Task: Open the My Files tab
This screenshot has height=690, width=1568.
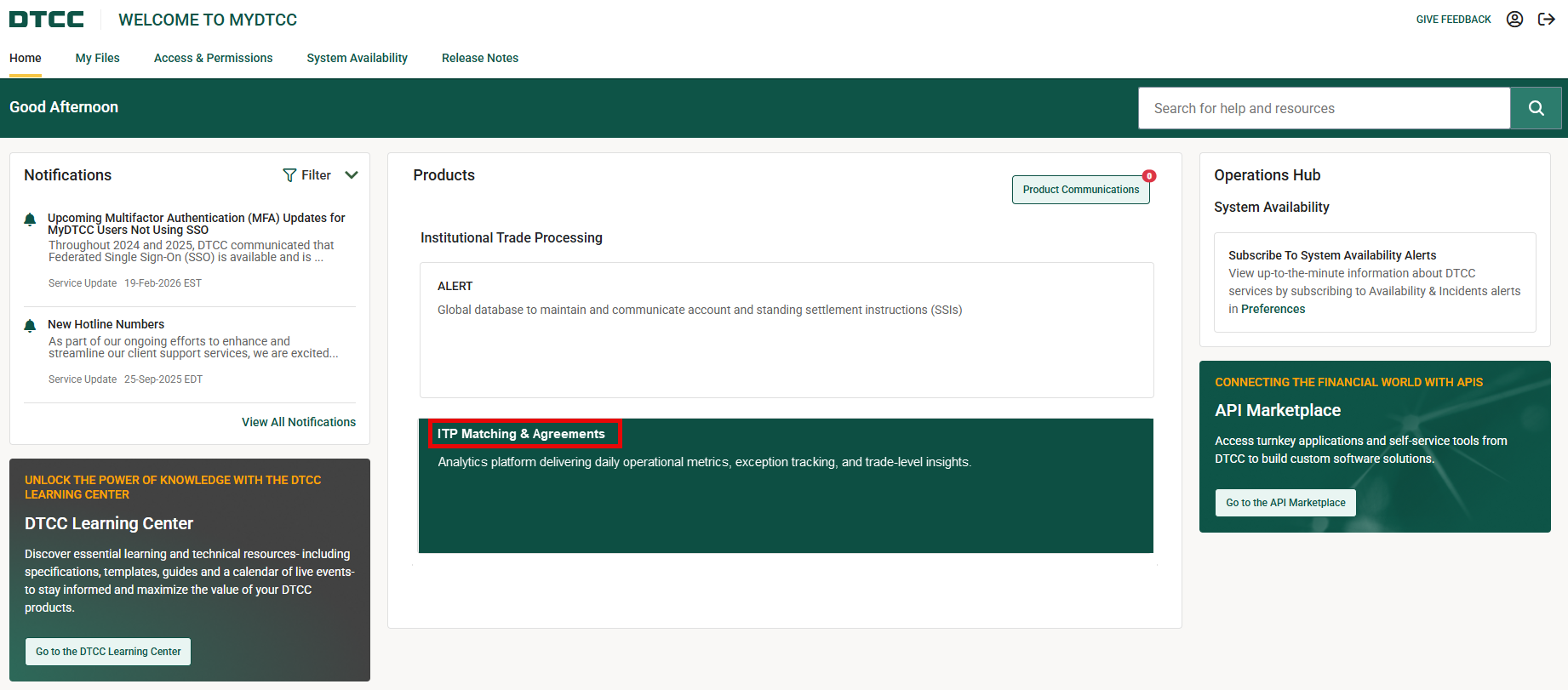Action: pyautogui.click(x=97, y=58)
